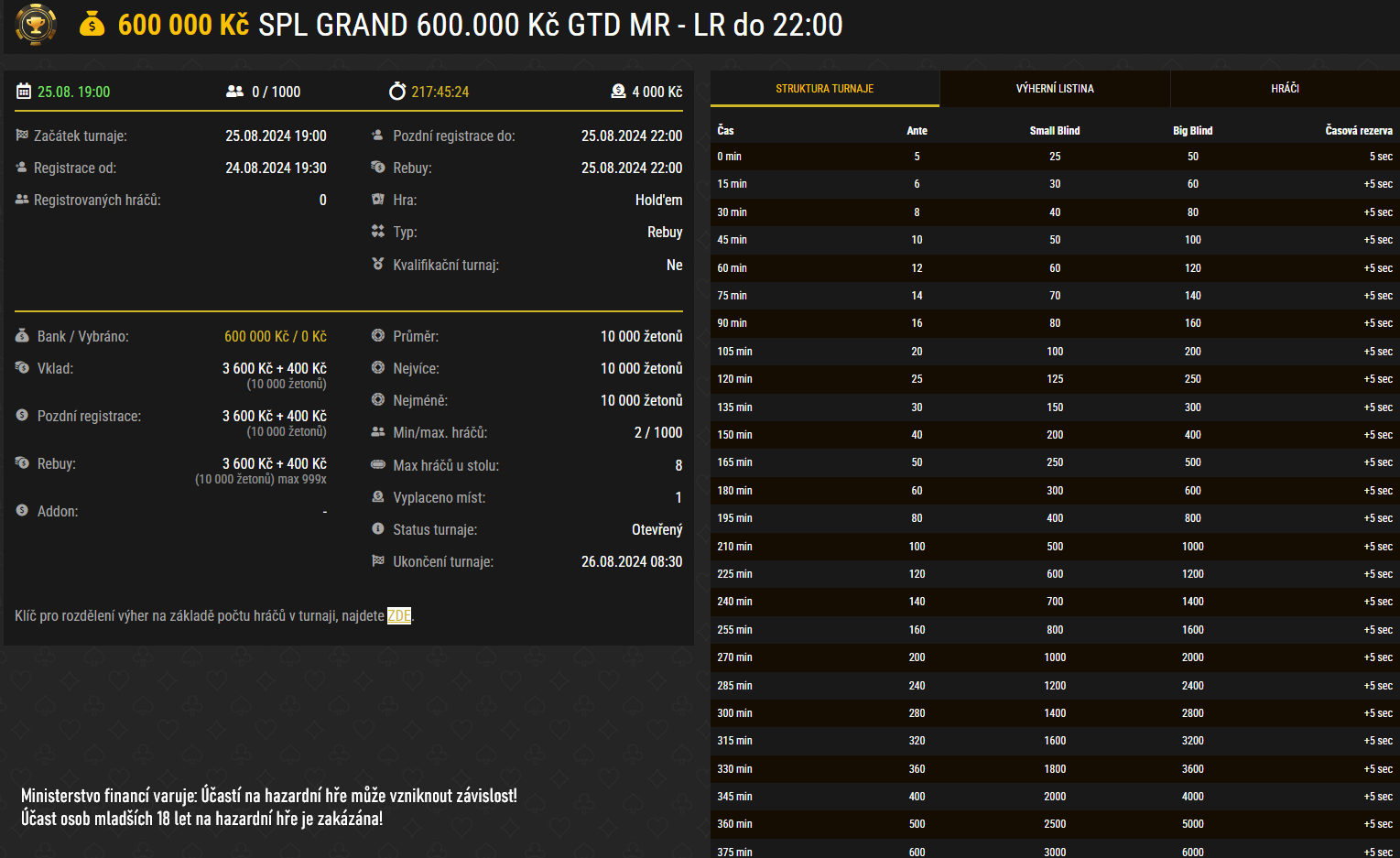1400x858 pixels.
Task: Switch to the Výherní listina tab
Action: (x=1055, y=89)
